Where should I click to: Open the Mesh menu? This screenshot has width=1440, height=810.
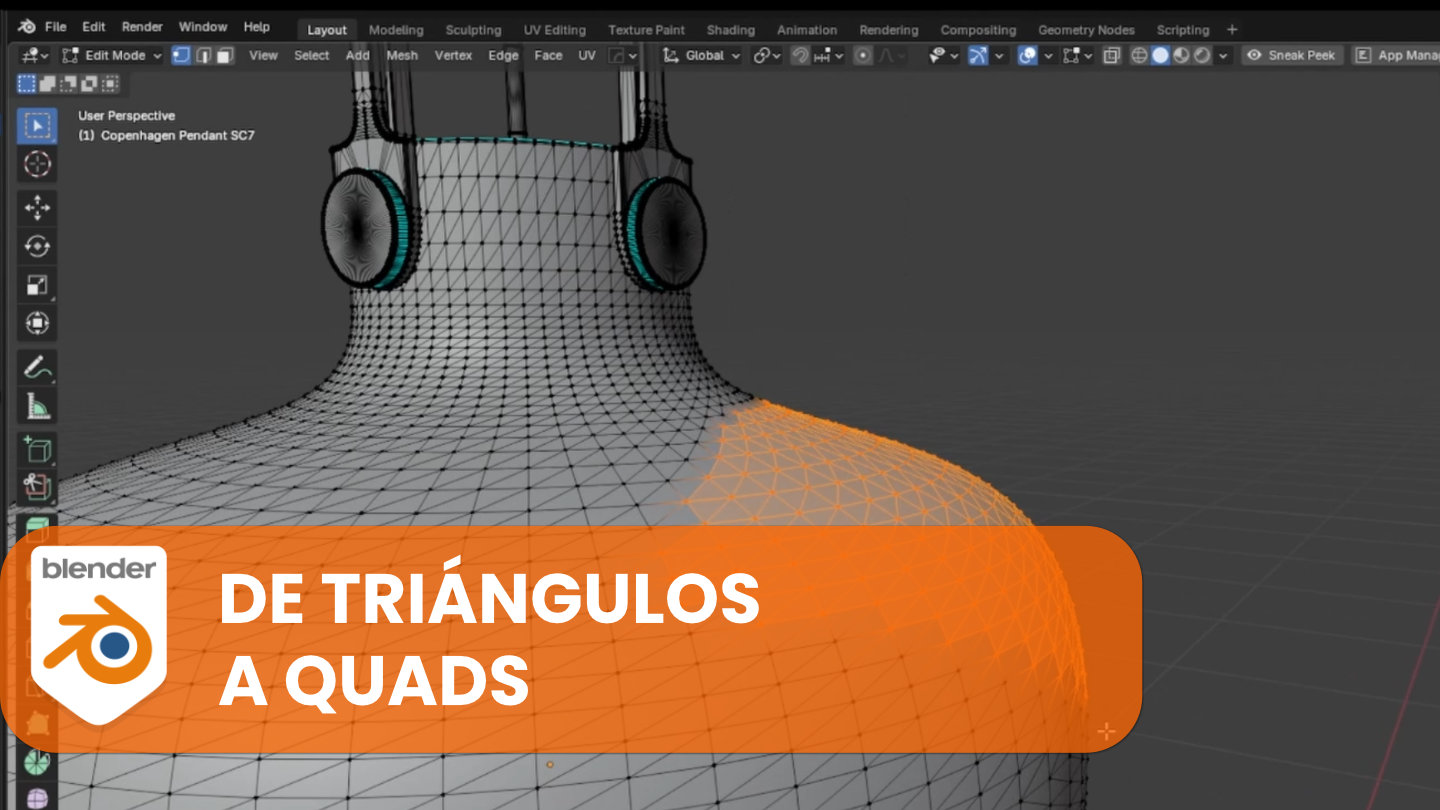click(402, 56)
